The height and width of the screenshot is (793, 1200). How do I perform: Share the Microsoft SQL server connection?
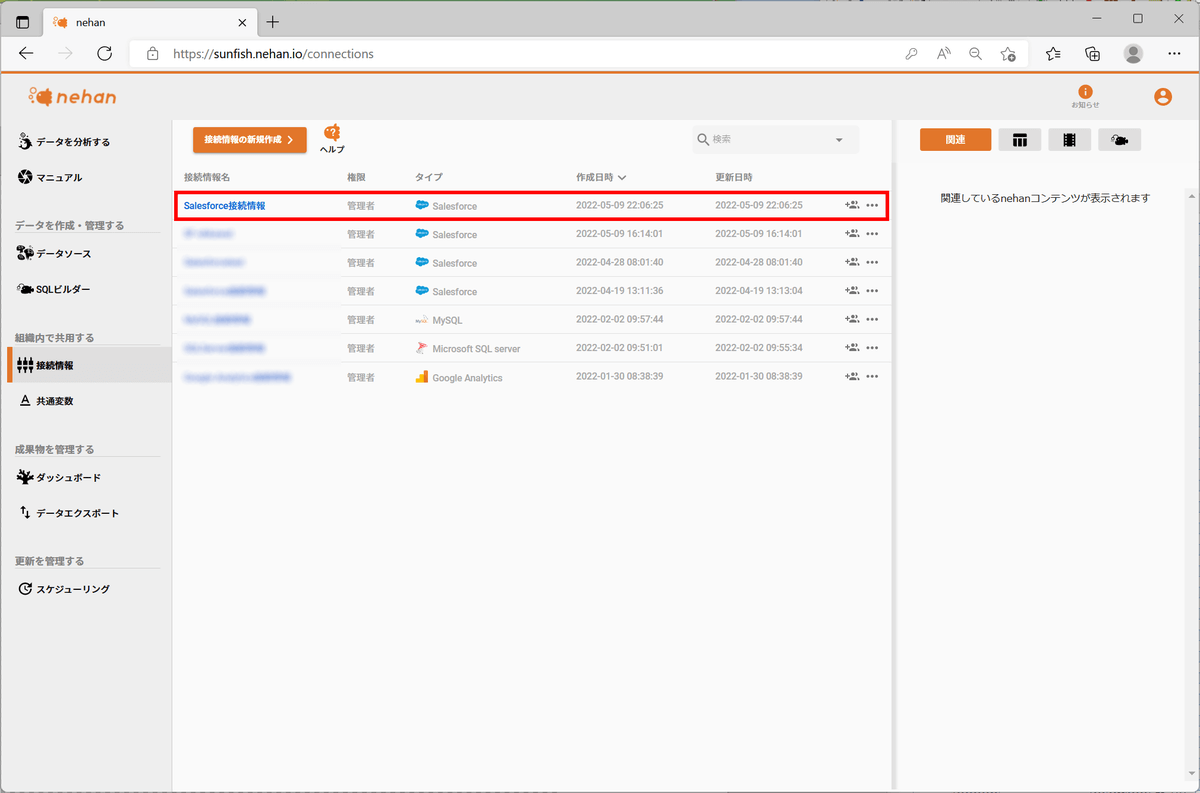point(852,348)
